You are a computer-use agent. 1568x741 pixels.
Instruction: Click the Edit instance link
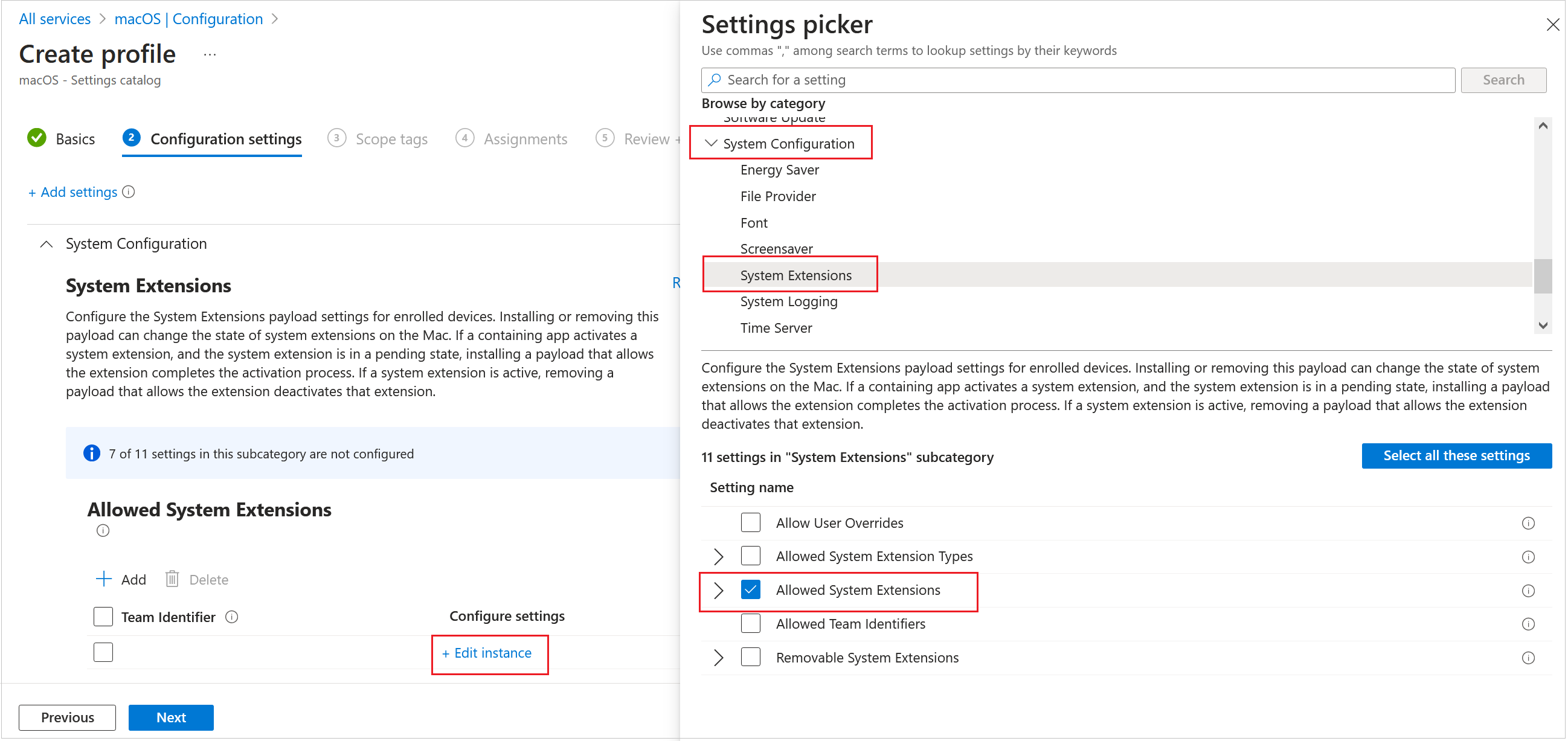click(x=487, y=652)
